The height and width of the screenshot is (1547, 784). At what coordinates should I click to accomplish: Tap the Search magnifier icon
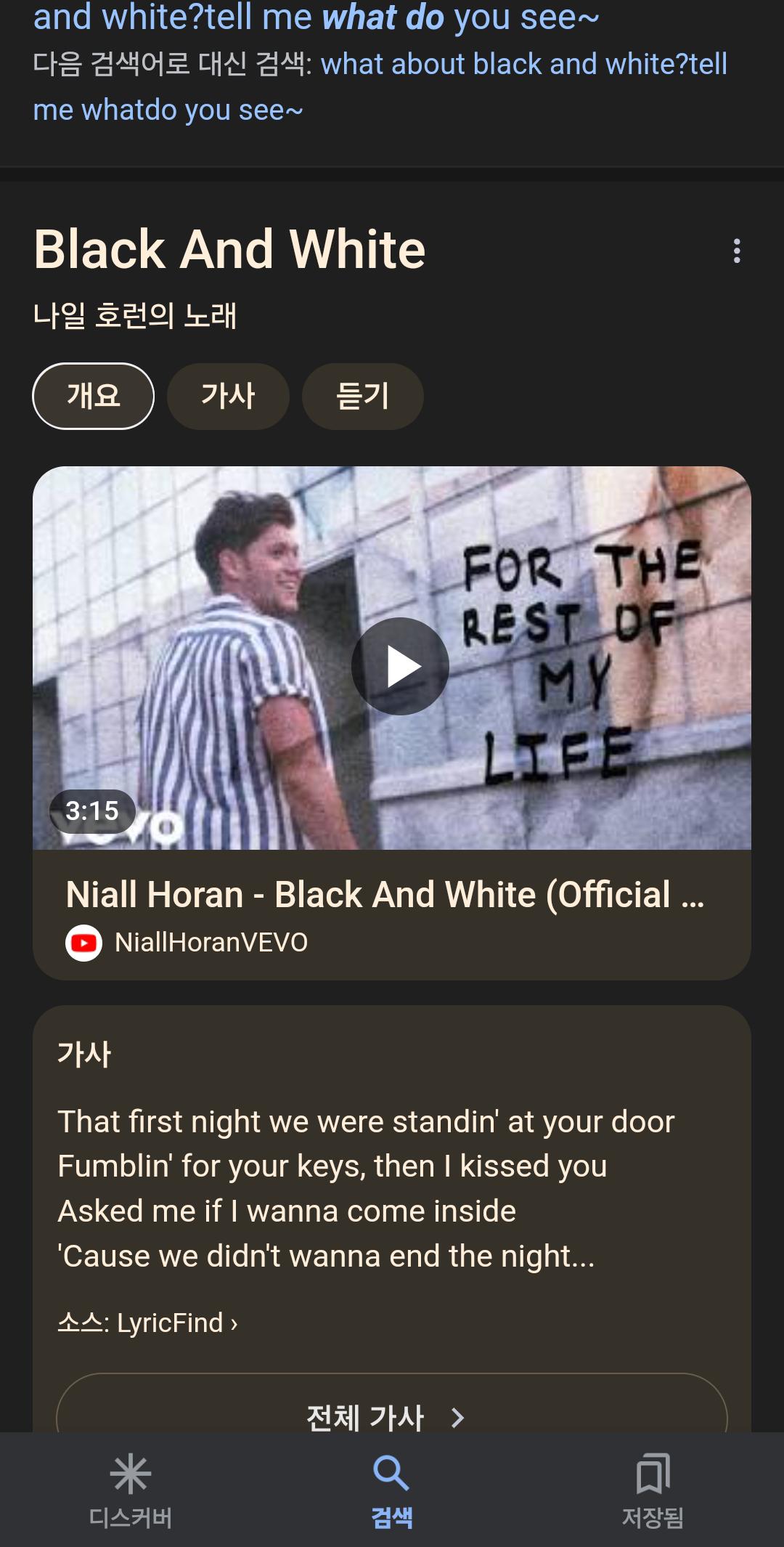(391, 1473)
